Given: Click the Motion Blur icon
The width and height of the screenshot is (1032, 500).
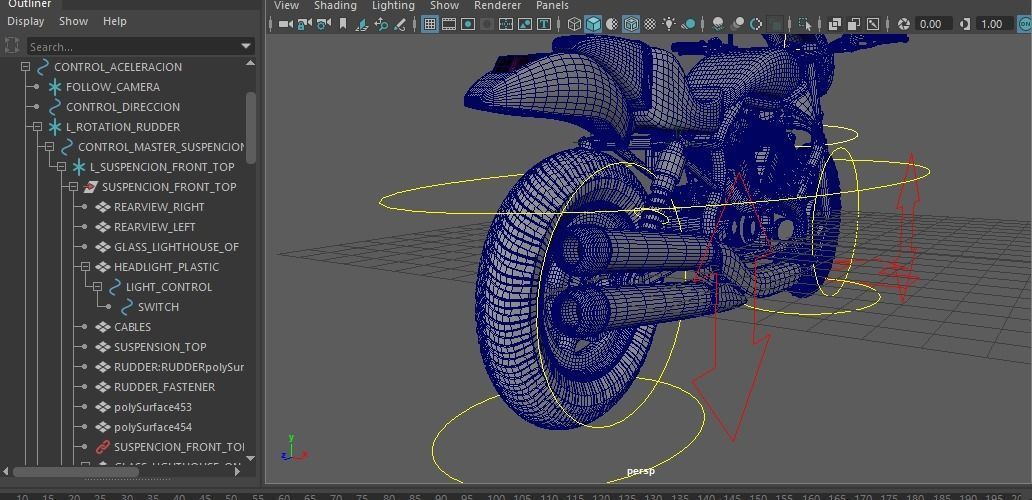Looking at the screenshot, I should 737,24.
